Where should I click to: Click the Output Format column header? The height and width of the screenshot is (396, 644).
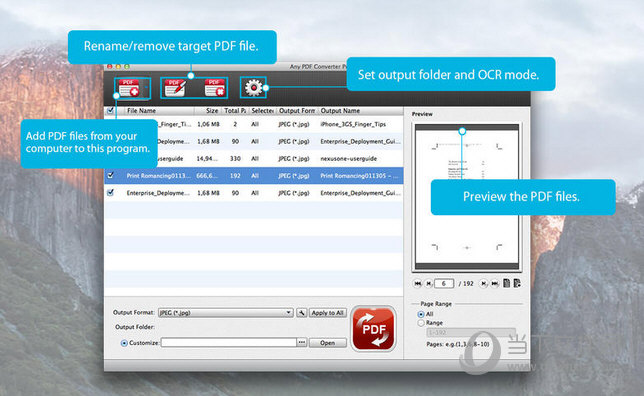pos(297,111)
